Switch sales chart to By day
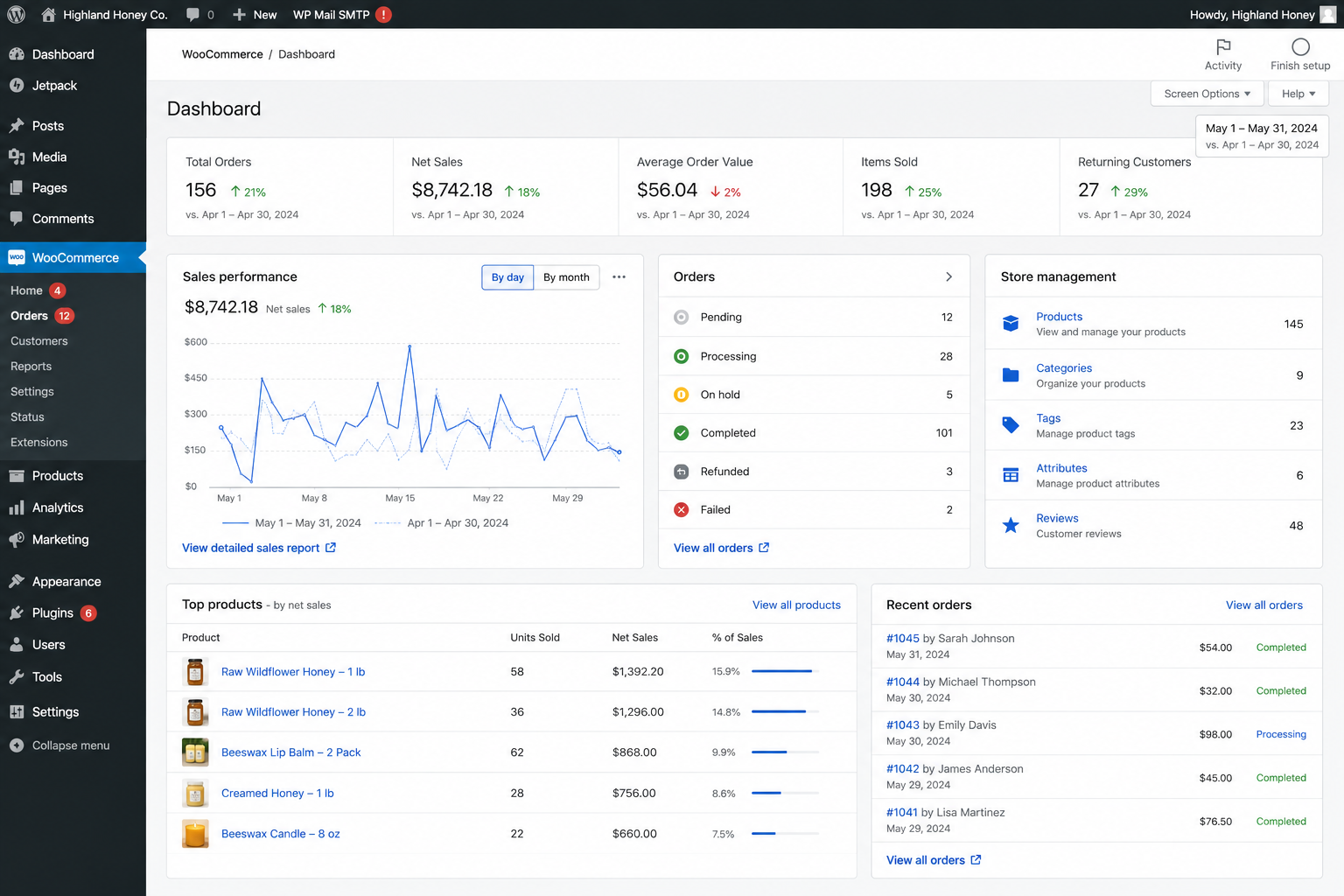Image resolution: width=1344 pixels, height=896 pixels. coord(507,277)
